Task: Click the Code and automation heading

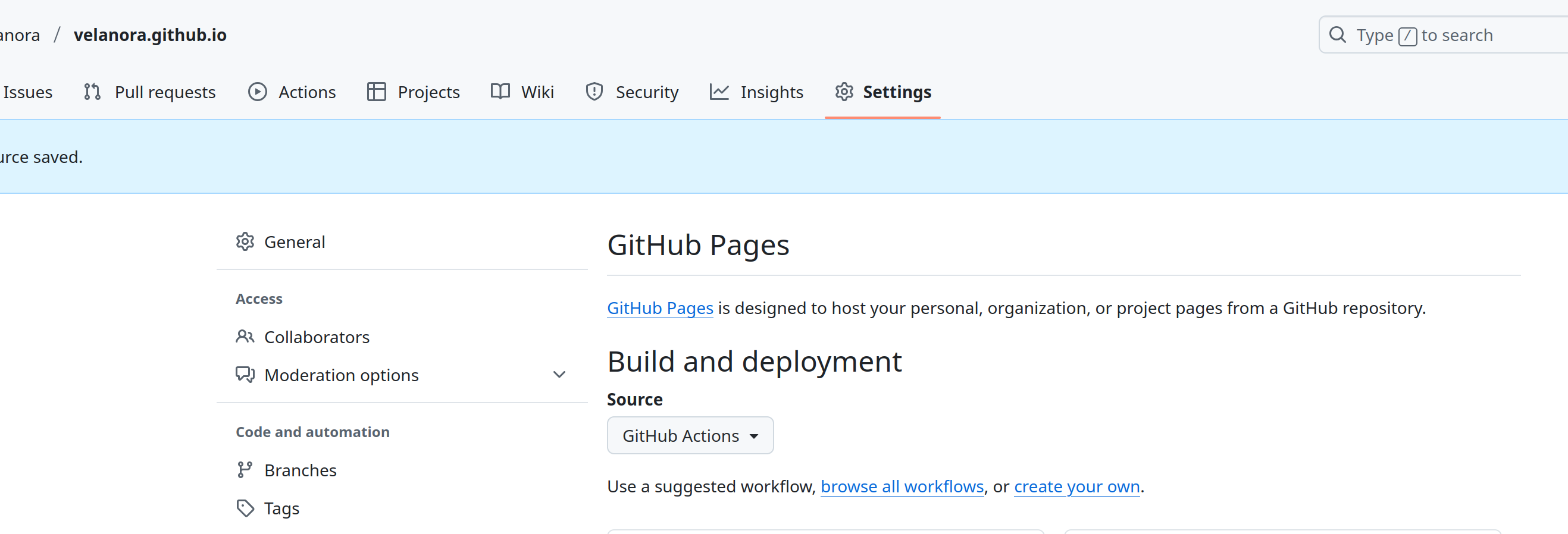Action: pos(312,432)
